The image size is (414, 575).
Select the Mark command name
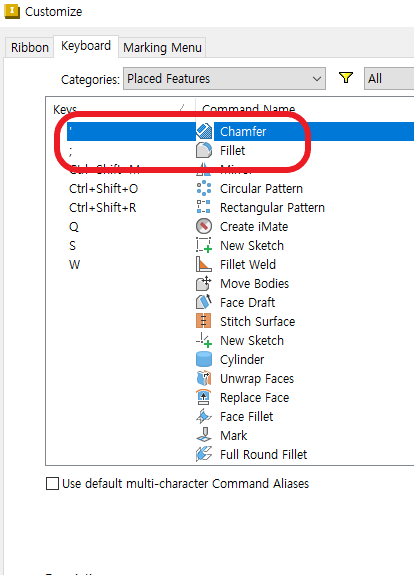coord(234,436)
